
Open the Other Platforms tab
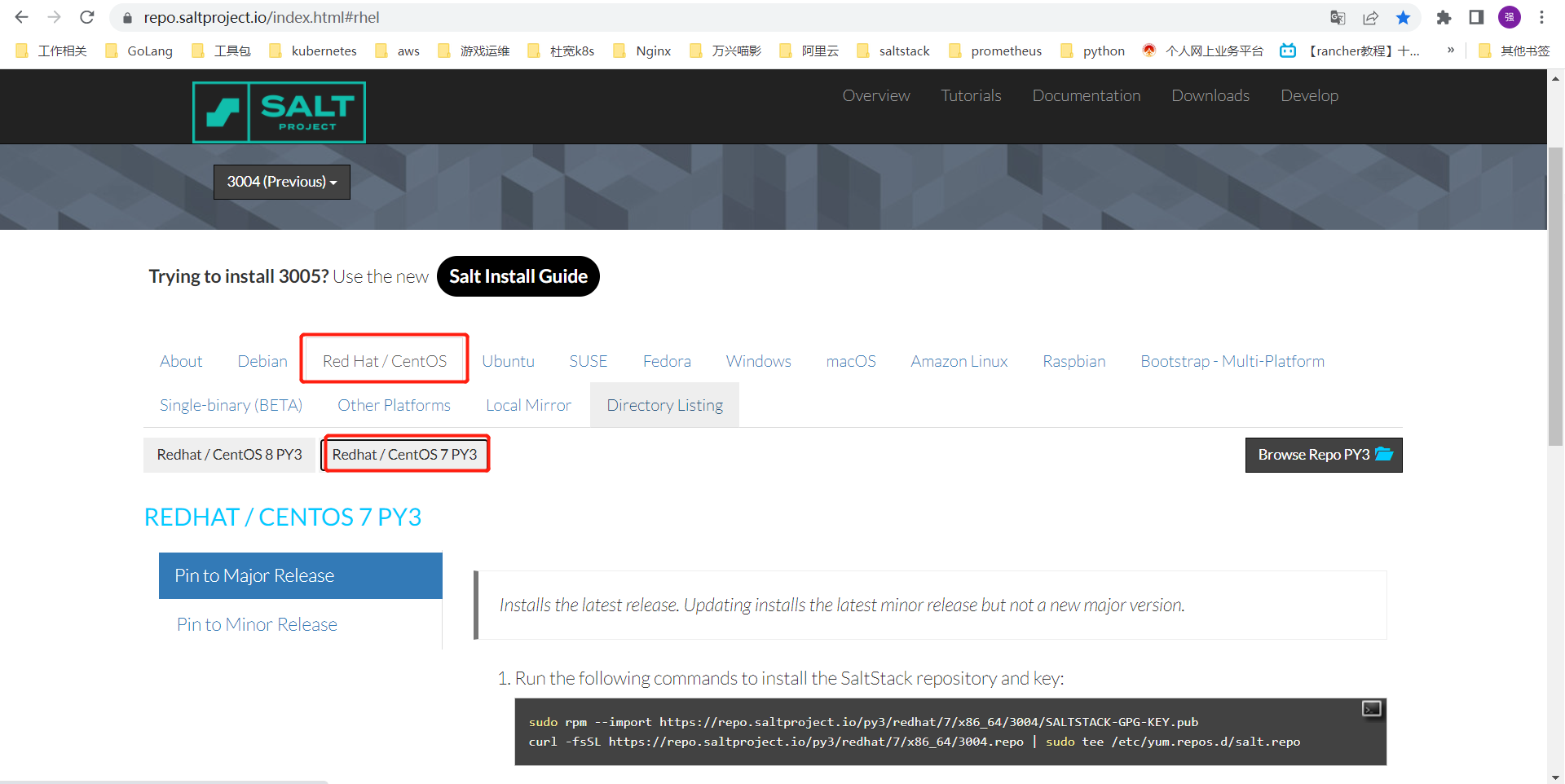[395, 405]
